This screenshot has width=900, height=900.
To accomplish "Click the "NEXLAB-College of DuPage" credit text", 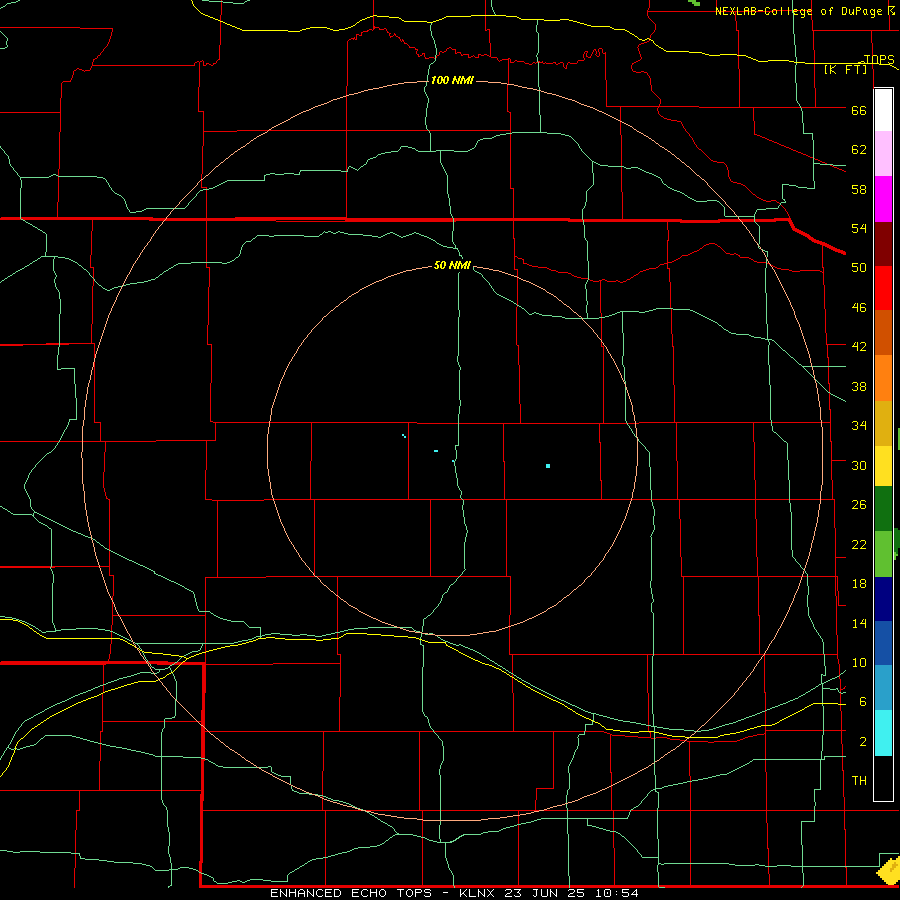I will point(798,11).
